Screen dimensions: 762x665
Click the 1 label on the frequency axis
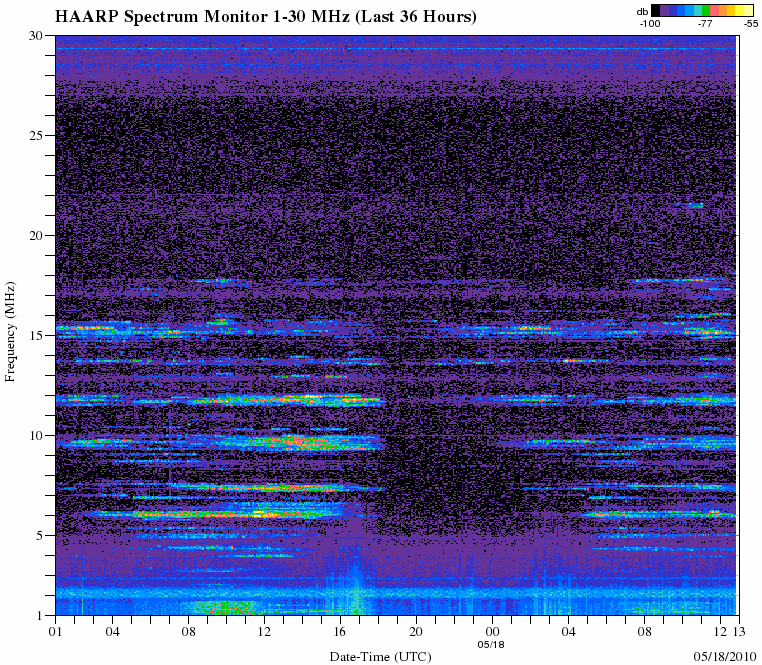click(x=40, y=615)
